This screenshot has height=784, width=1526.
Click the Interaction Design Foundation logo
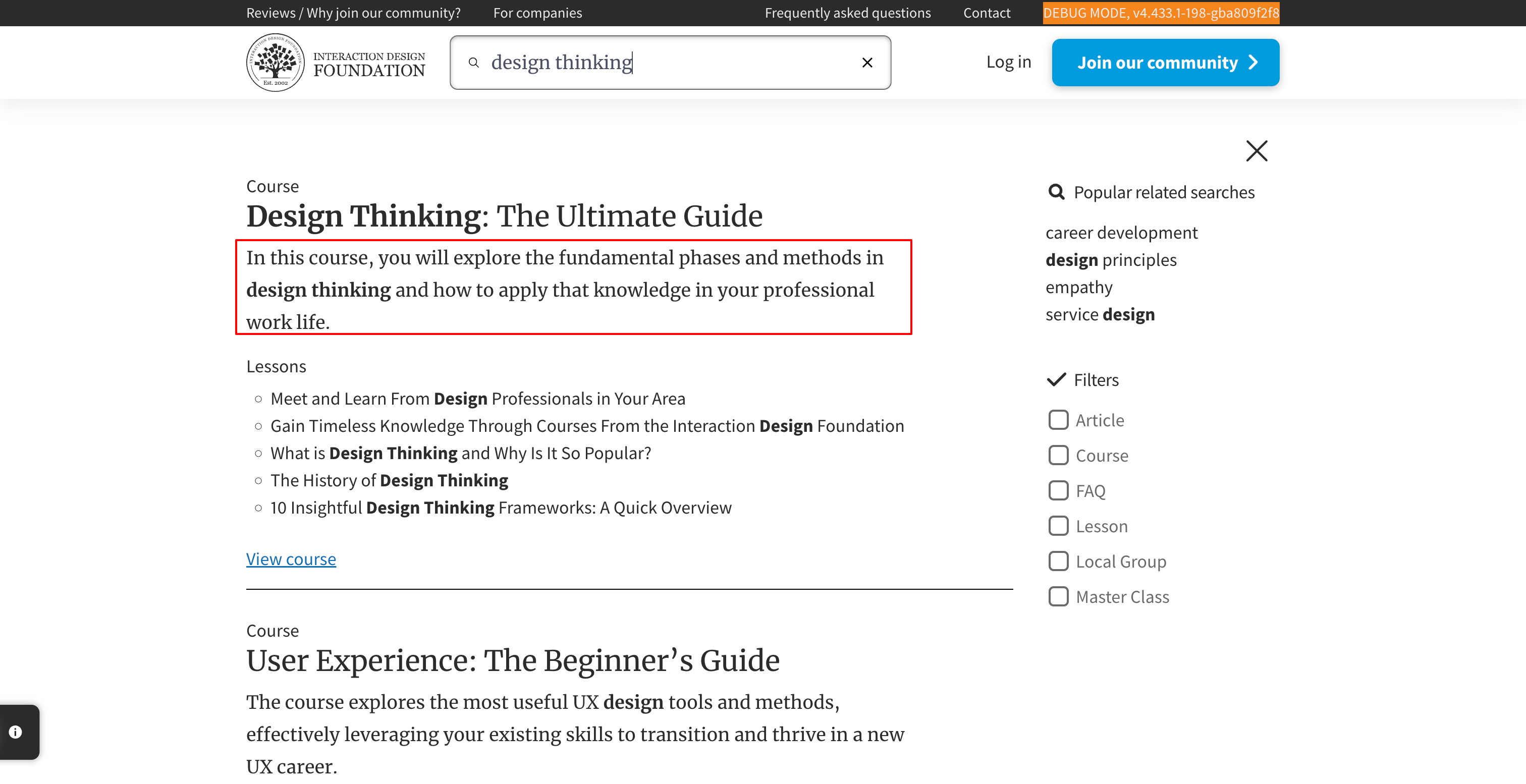click(335, 63)
